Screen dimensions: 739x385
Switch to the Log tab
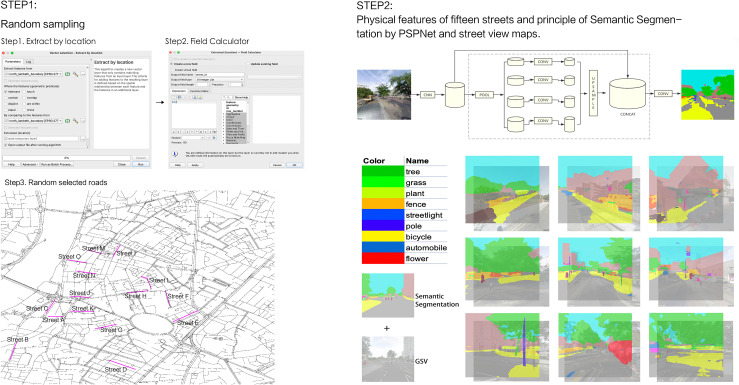pos(28,62)
